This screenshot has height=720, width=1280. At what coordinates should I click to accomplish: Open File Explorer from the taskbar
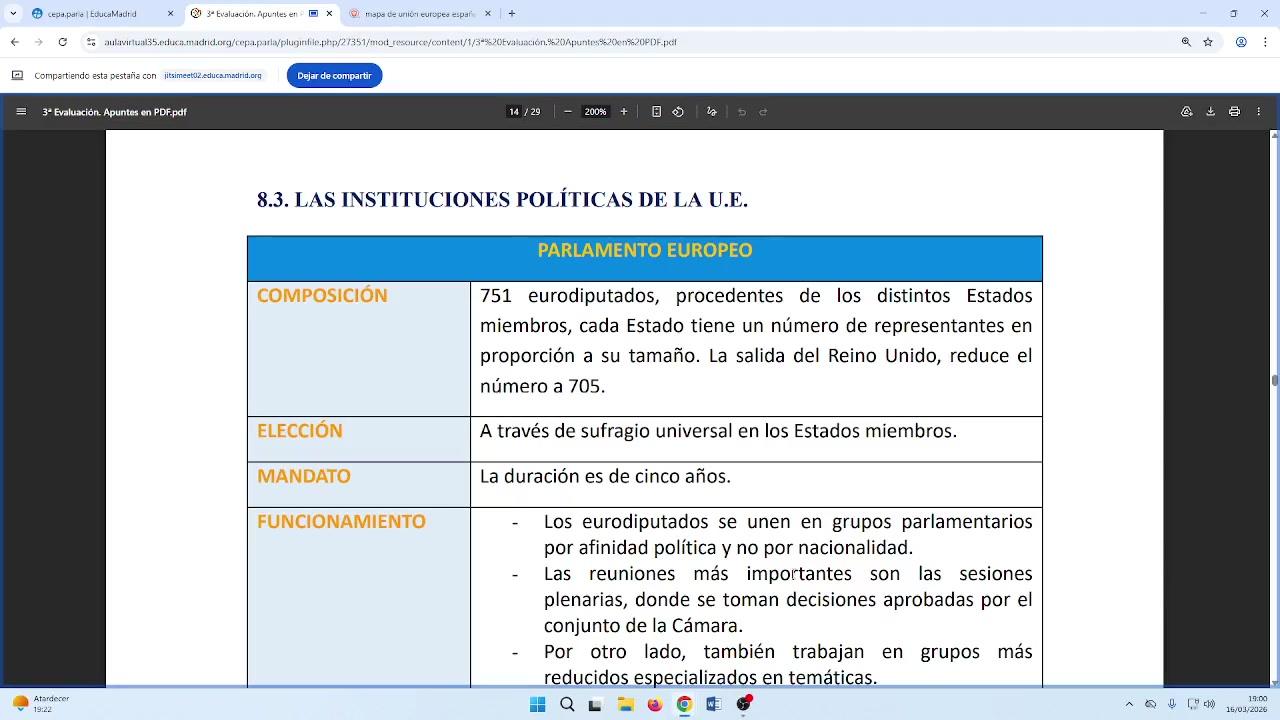625,704
